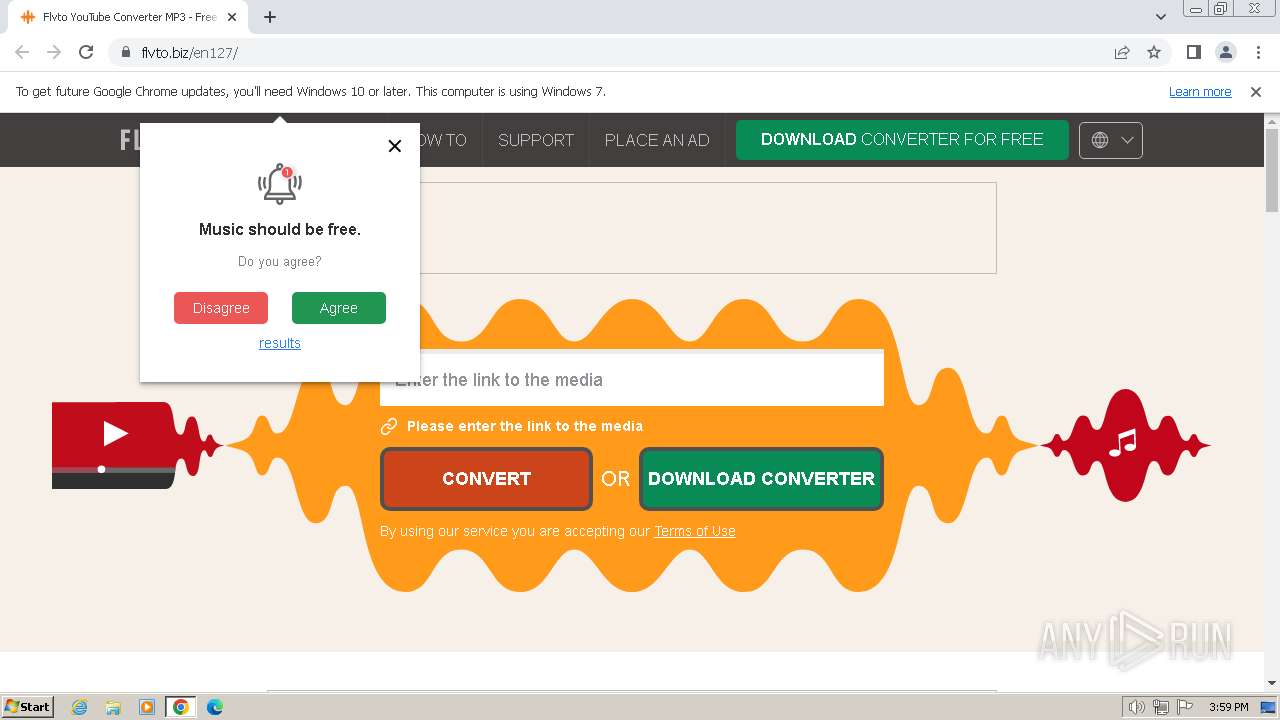The height and width of the screenshot is (720, 1280).
Task: Click the DOWNLOAD CONVERTER button
Action: tap(761, 479)
